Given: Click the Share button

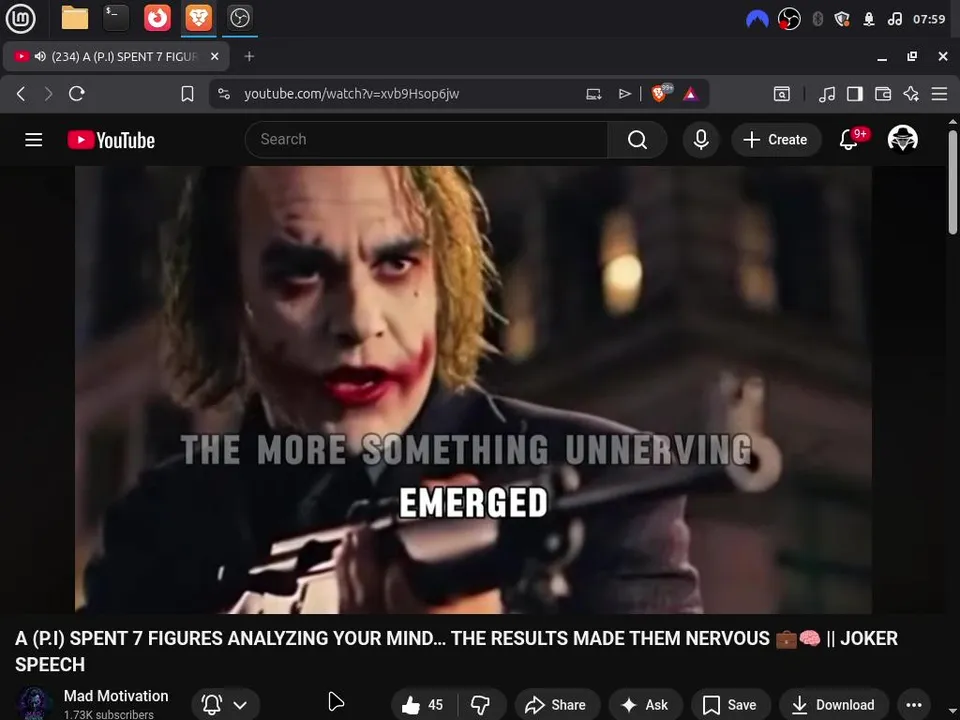Looking at the screenshot, I should click(556, 705).
